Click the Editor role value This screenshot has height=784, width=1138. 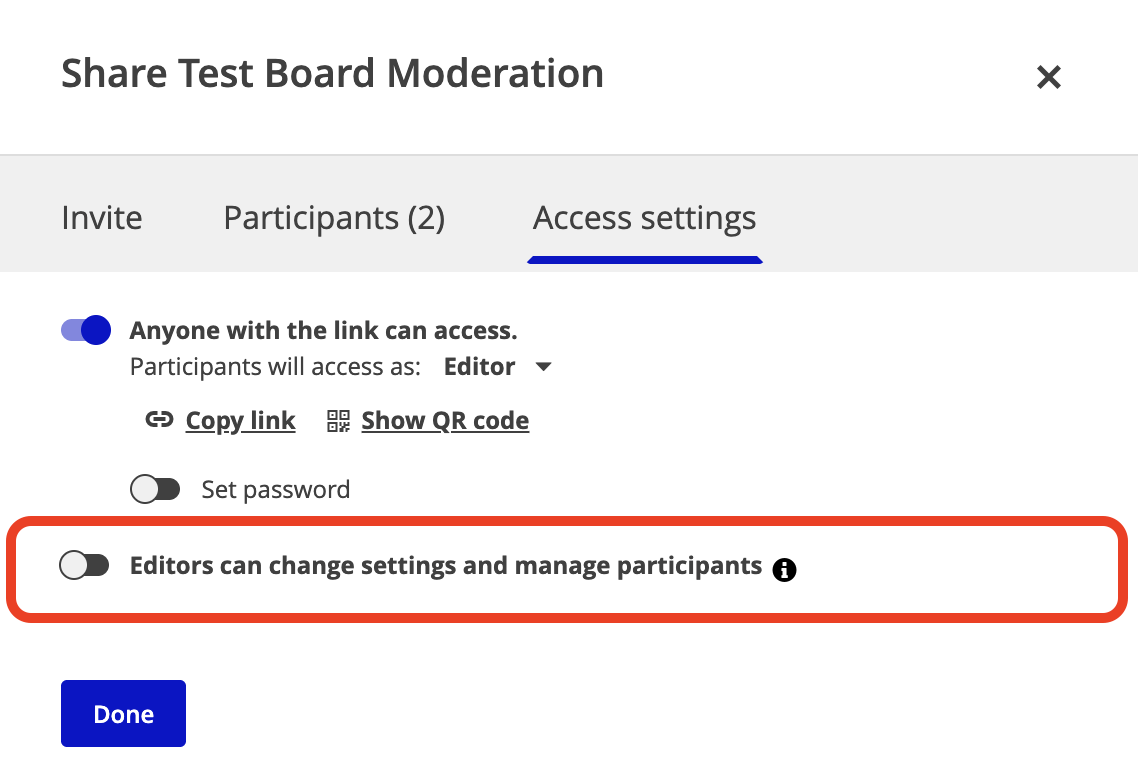[480, 367]
